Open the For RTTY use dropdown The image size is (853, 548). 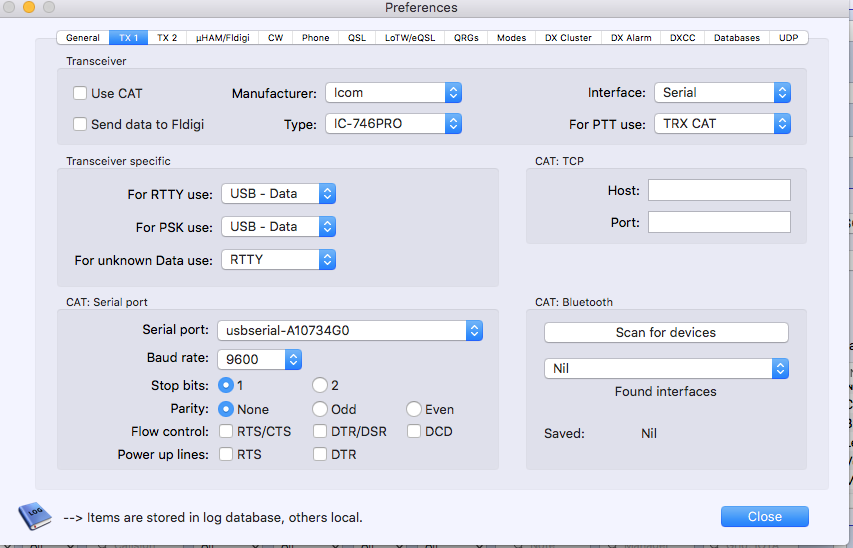coord(279,194)
